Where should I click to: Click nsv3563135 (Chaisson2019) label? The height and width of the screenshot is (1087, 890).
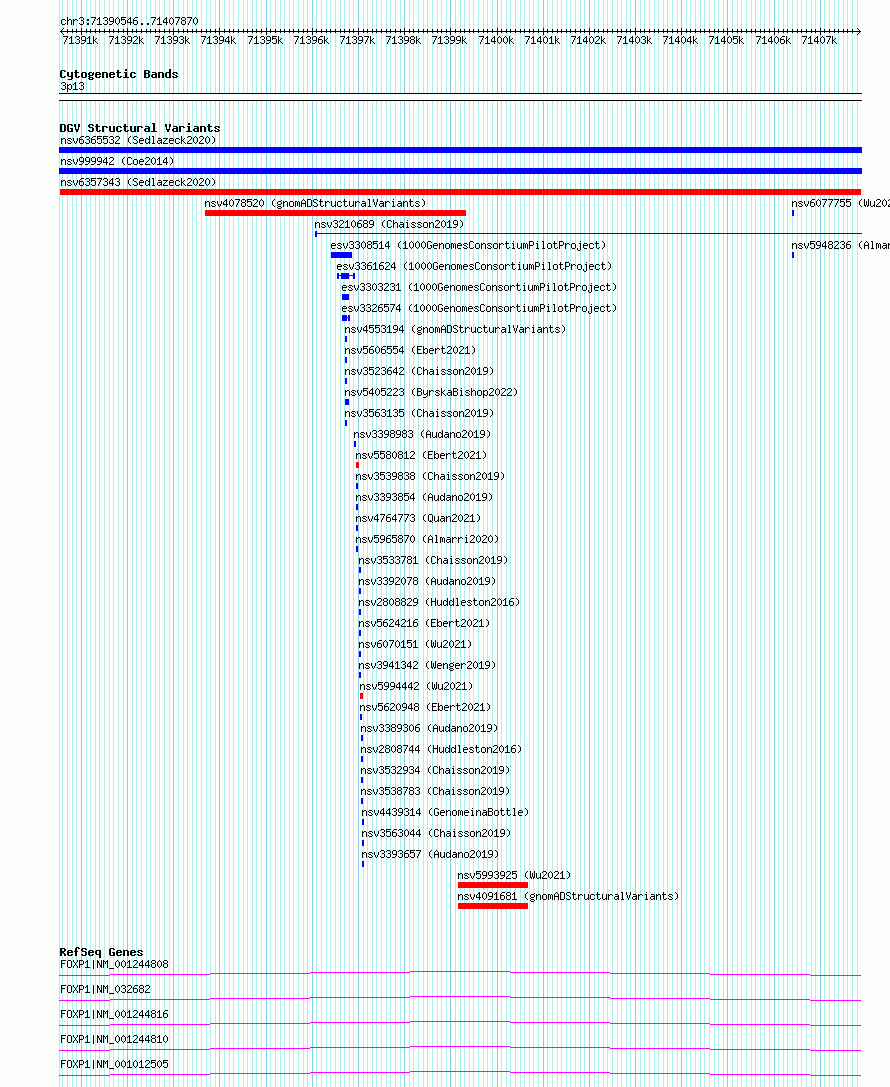click(419, 413)
